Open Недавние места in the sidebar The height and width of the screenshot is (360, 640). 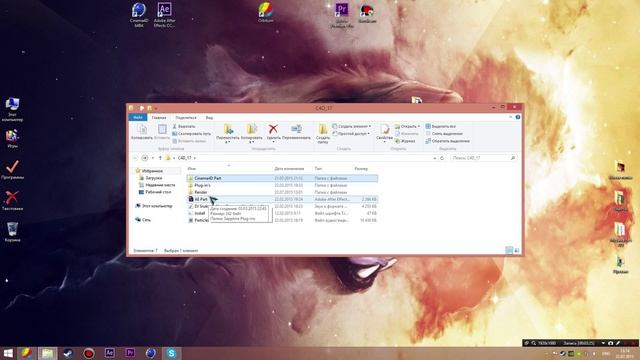pos(157,185)
